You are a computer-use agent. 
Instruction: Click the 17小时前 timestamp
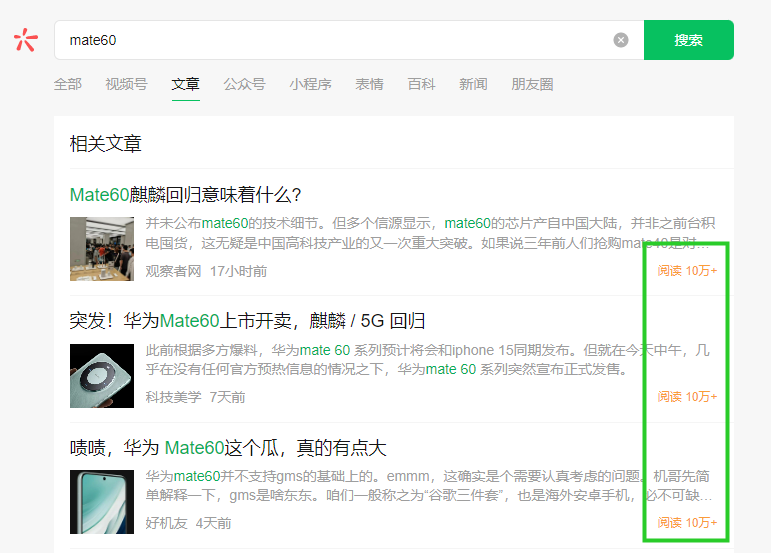(238, 271)
